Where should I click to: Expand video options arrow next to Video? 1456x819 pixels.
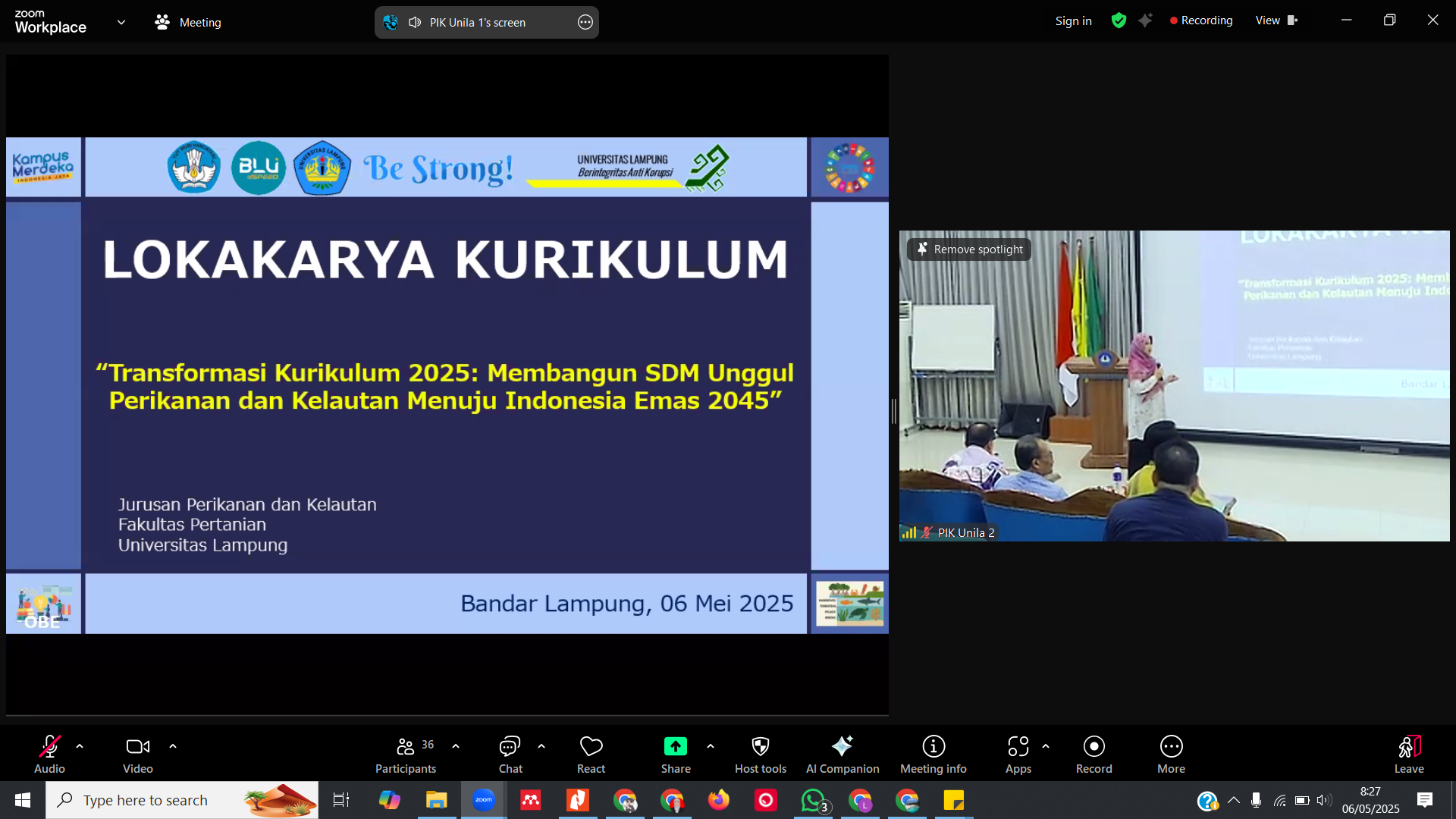[173, 746]
